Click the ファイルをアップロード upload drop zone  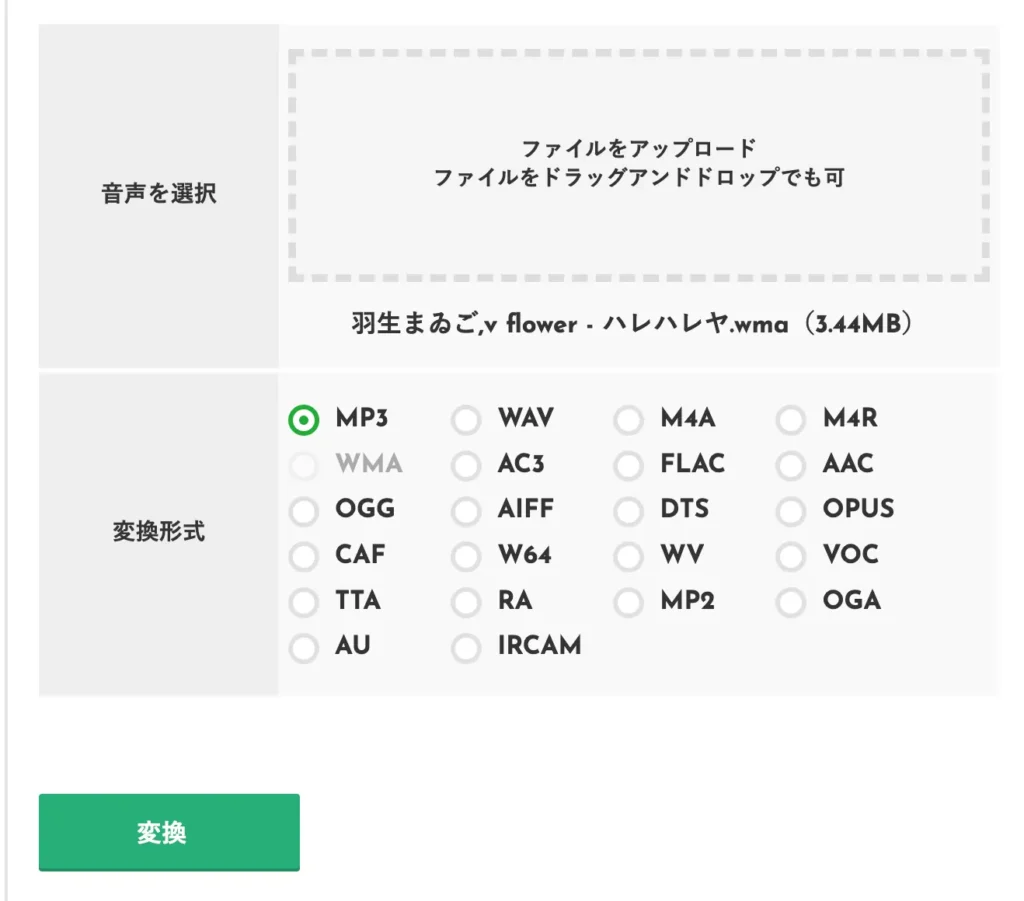639,164
